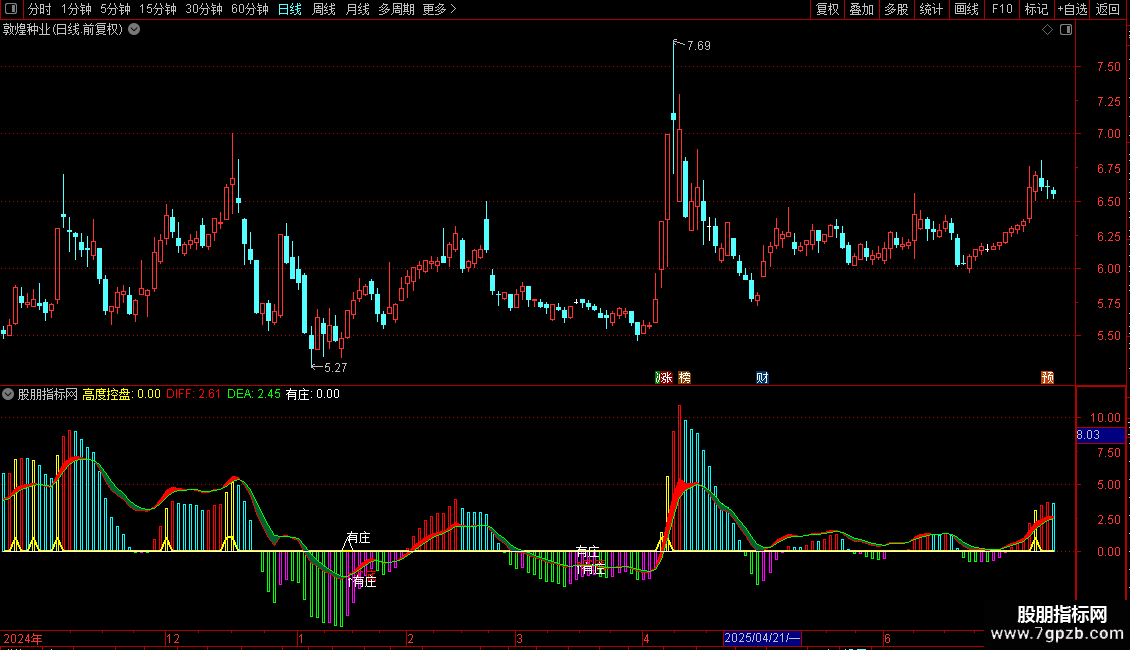
Task: Select the 60分钟 period
Action: [249, 9]
